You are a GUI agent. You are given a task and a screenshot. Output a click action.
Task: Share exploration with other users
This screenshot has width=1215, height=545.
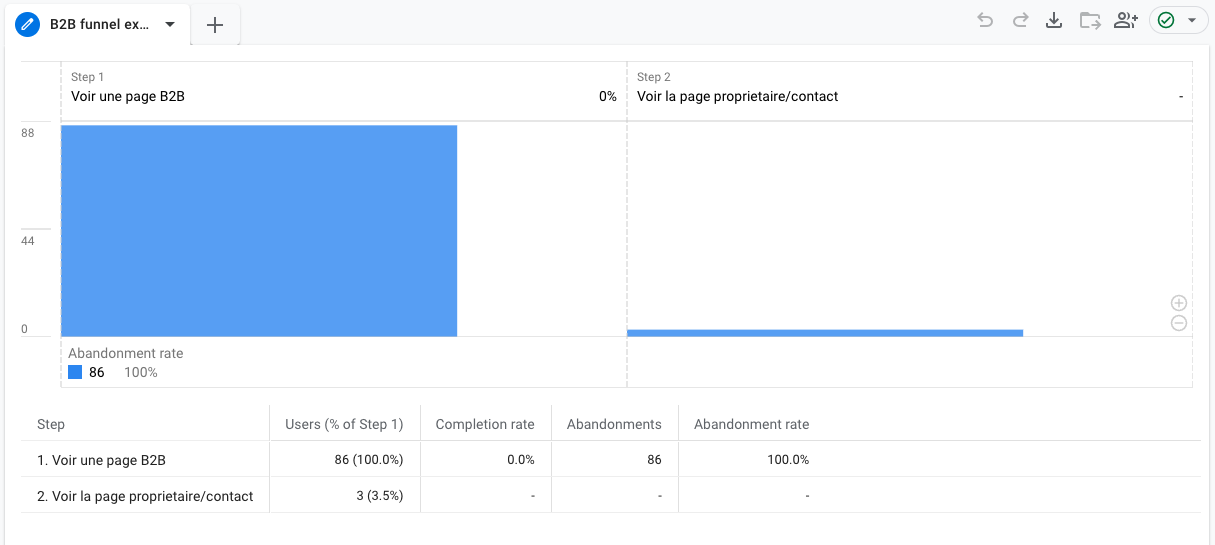coord(1126,21)
